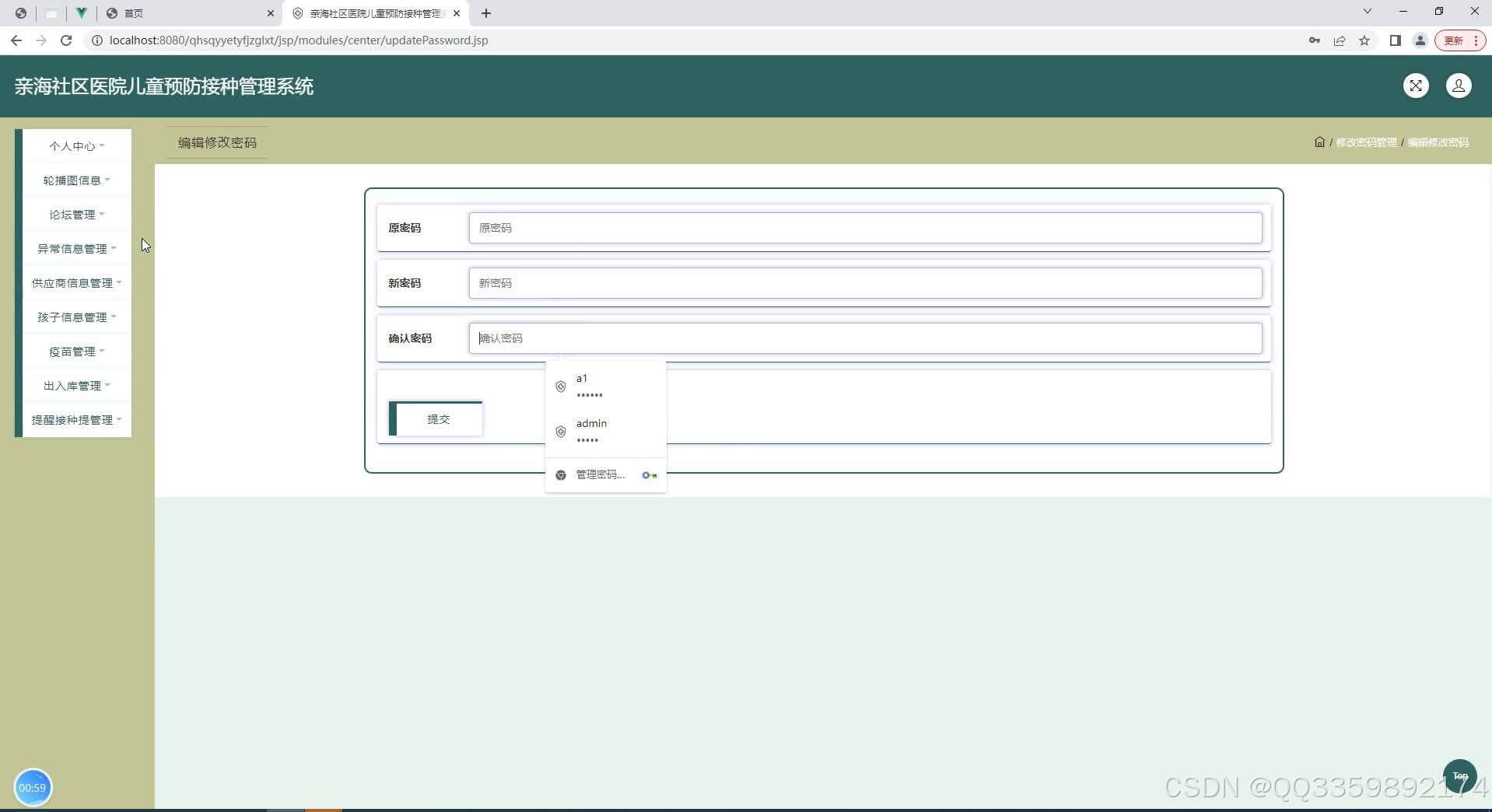This screenshot has height=812, width=1492.
Task: Click the 修改密码管理 breadcrumb link
Action: coord(1366,142)
